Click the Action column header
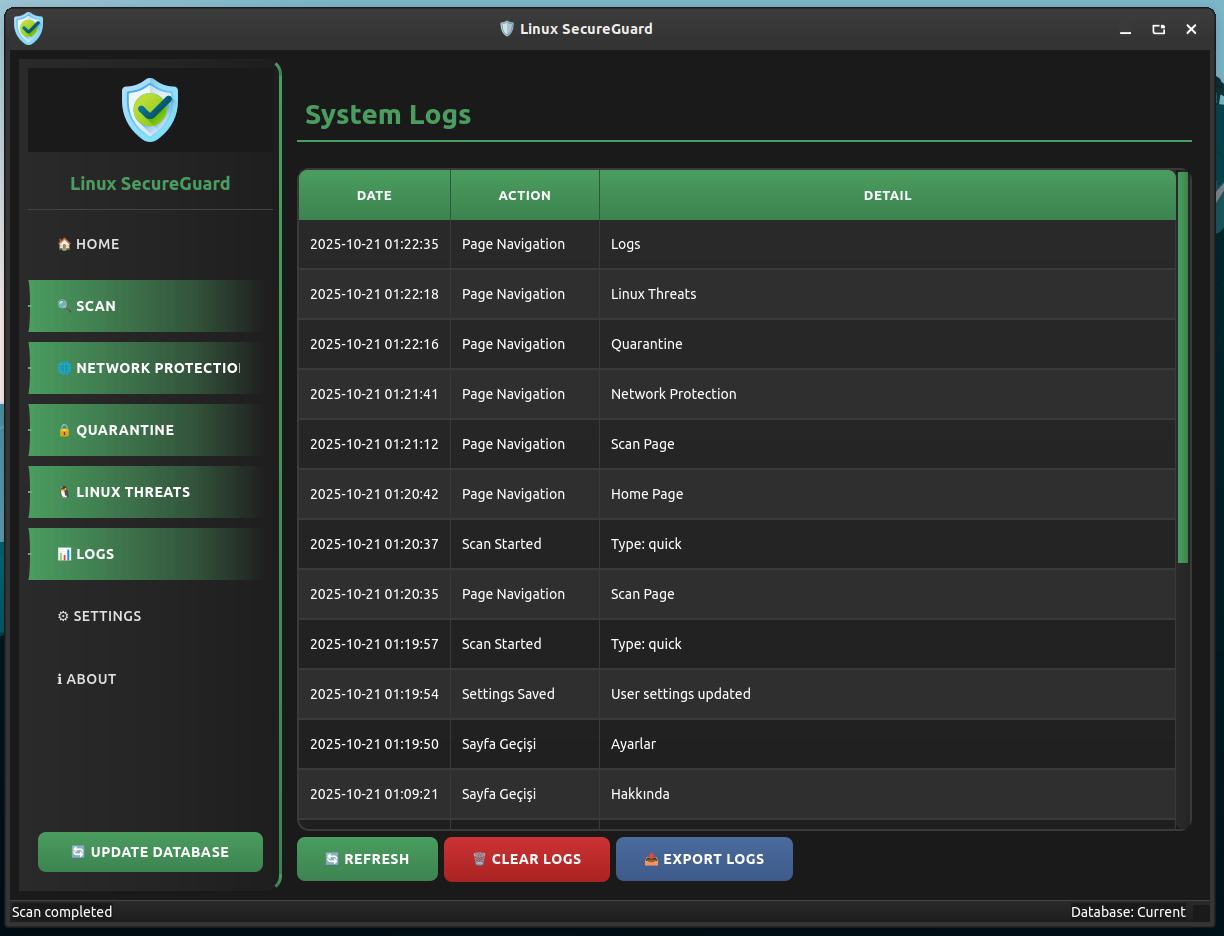 (x=524, y=195)
